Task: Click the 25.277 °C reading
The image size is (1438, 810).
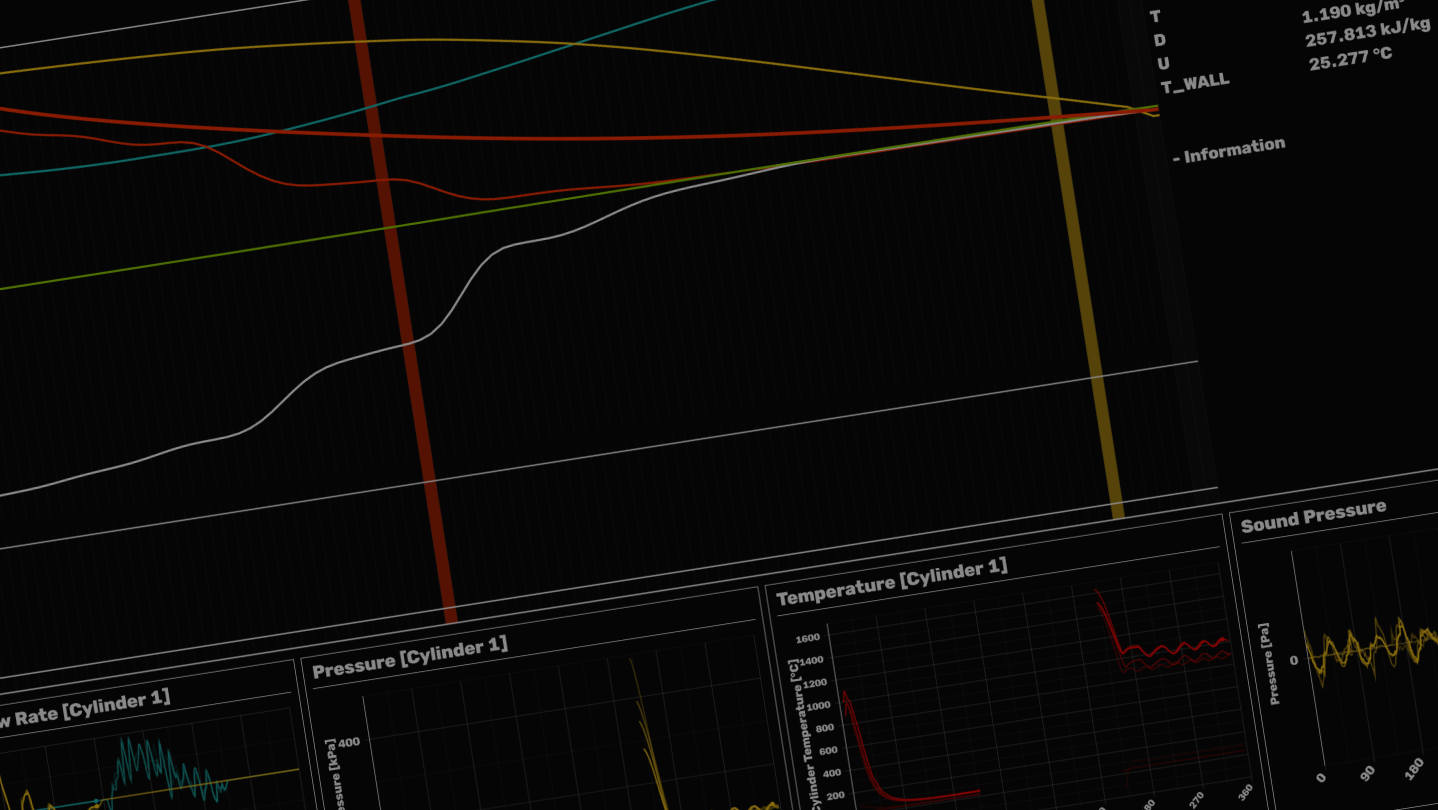Action: [1350, 58]
